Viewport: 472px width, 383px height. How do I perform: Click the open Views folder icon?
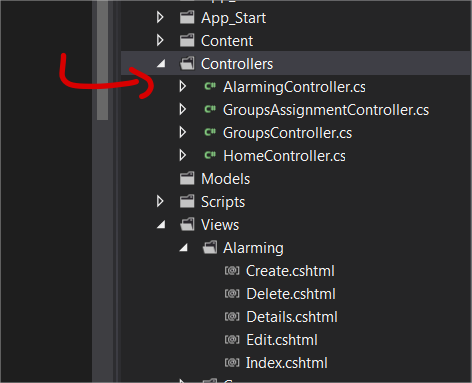click(x=187, y=224)
